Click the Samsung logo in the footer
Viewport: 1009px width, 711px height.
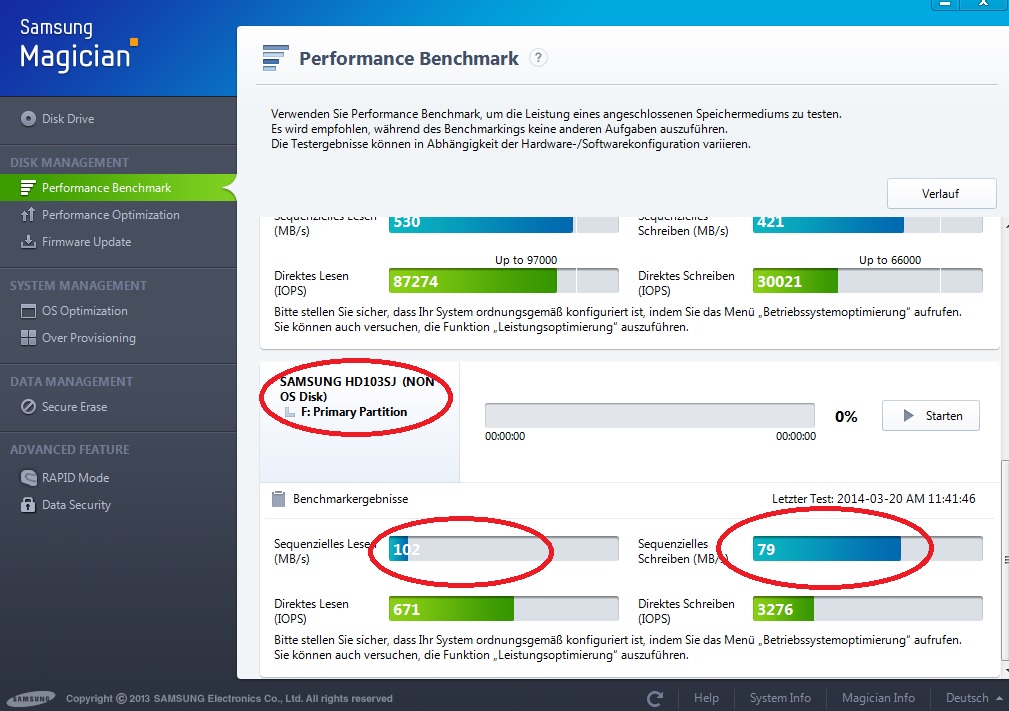30,699
